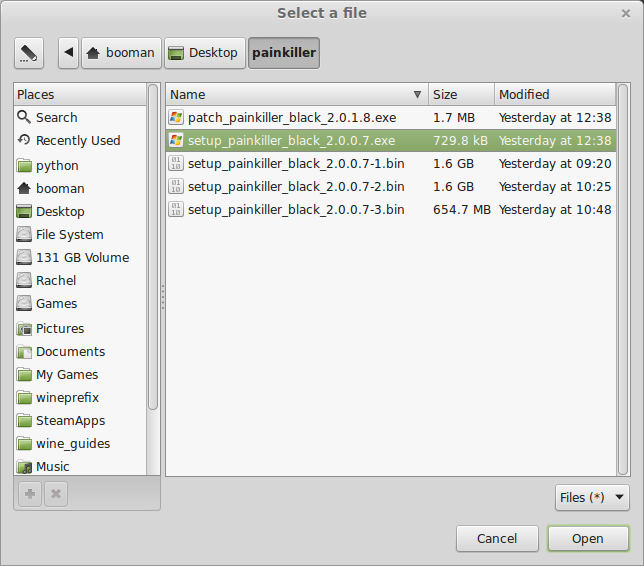Viewport: 644px width, 566px height.
Task: Click the Places column header
Action: tap(80, 94)
